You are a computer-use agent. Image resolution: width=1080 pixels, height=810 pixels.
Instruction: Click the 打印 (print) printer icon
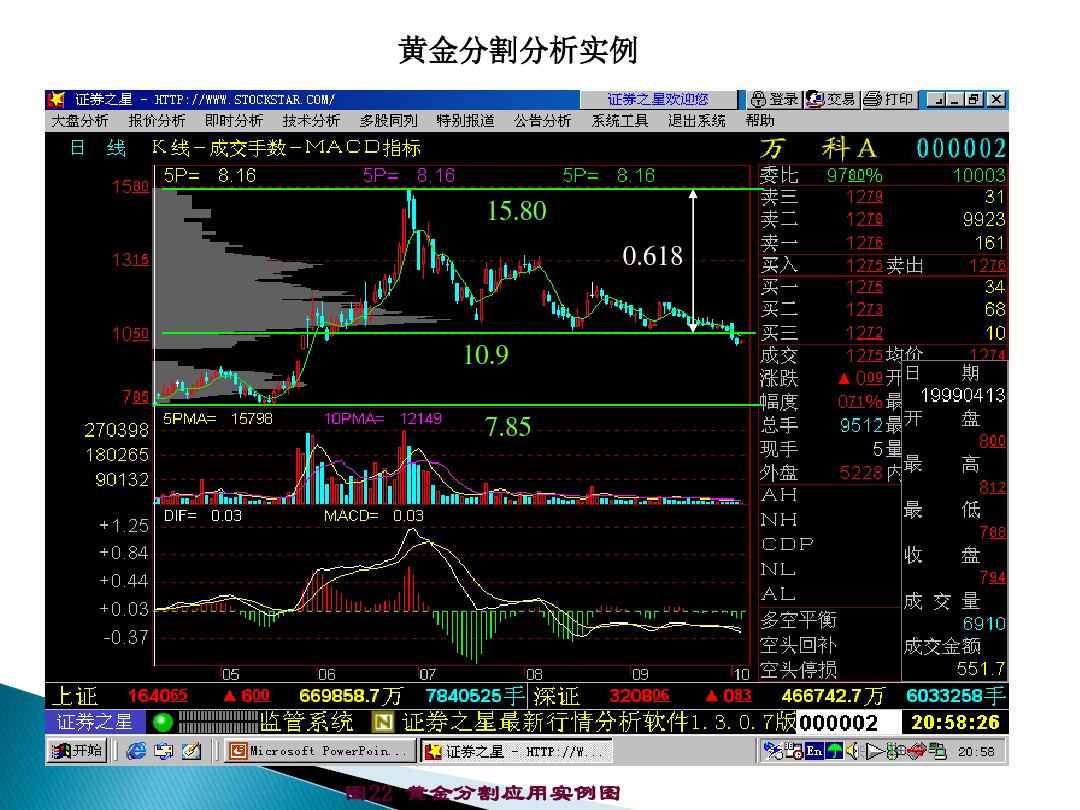point(871,98)
